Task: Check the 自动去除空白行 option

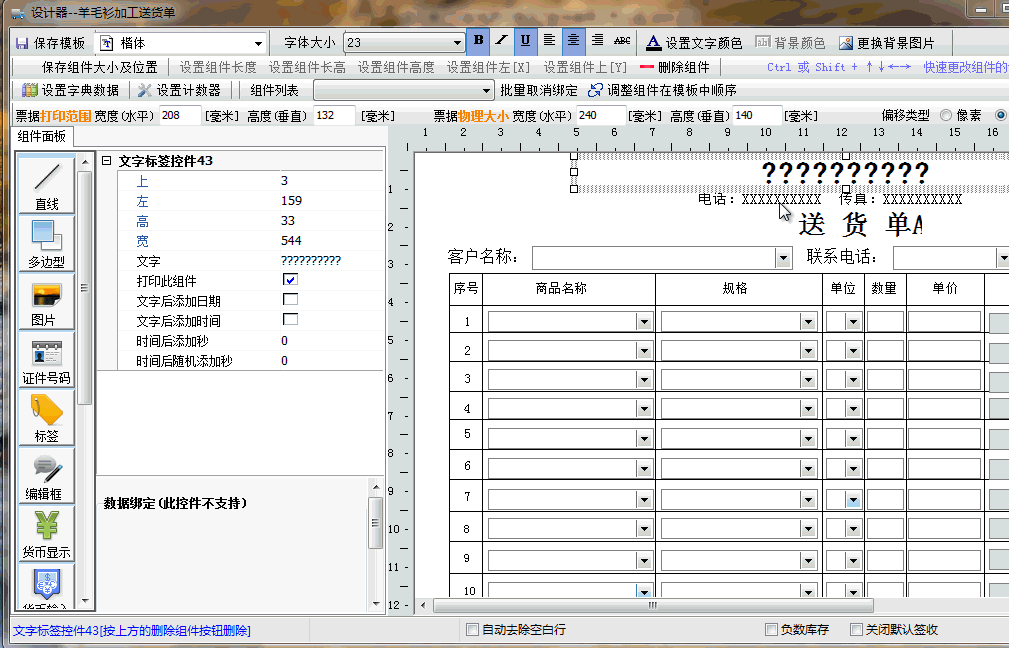Action: pyautogui.click(x=473, y=630)
